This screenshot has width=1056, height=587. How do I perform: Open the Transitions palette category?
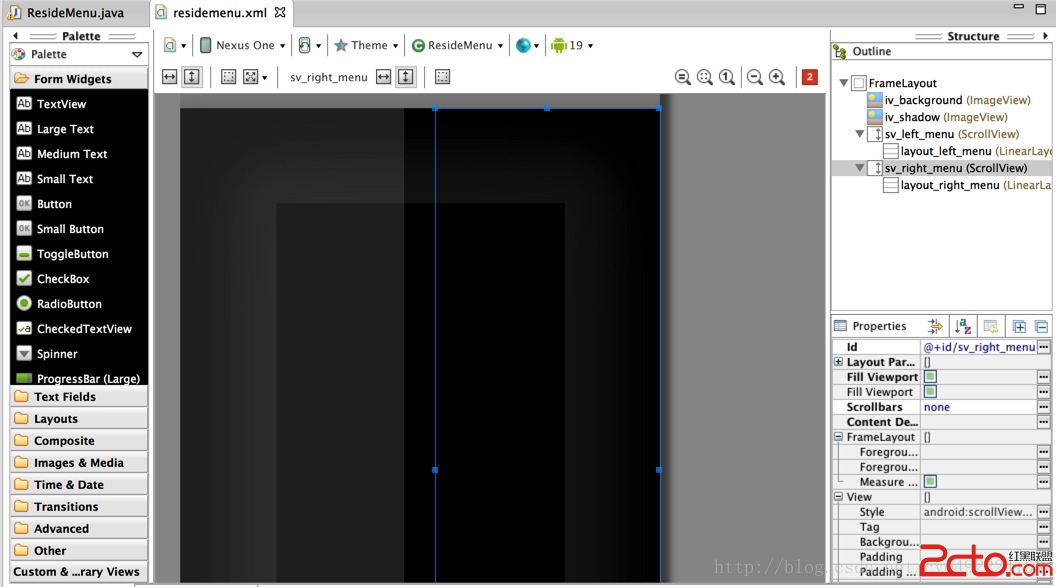(79, 506)
